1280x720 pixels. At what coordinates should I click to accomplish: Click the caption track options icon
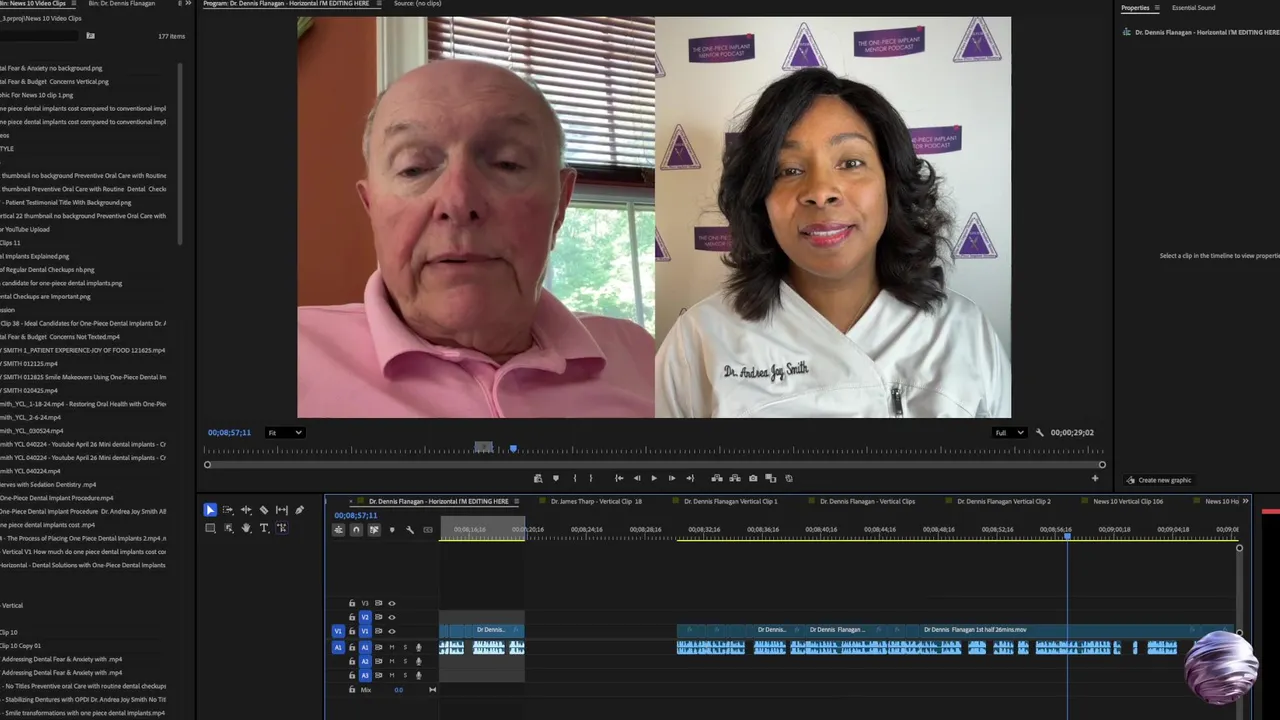(x=428, y=530)
